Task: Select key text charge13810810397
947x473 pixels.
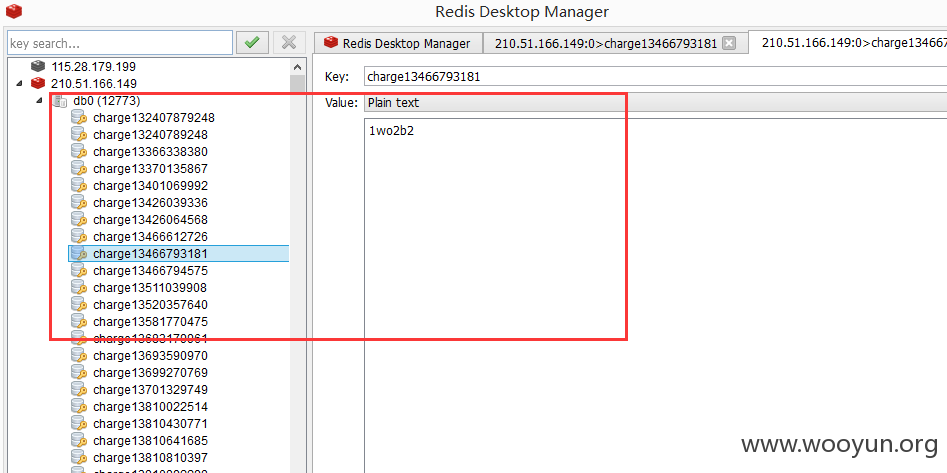Action: click(150, 457)
